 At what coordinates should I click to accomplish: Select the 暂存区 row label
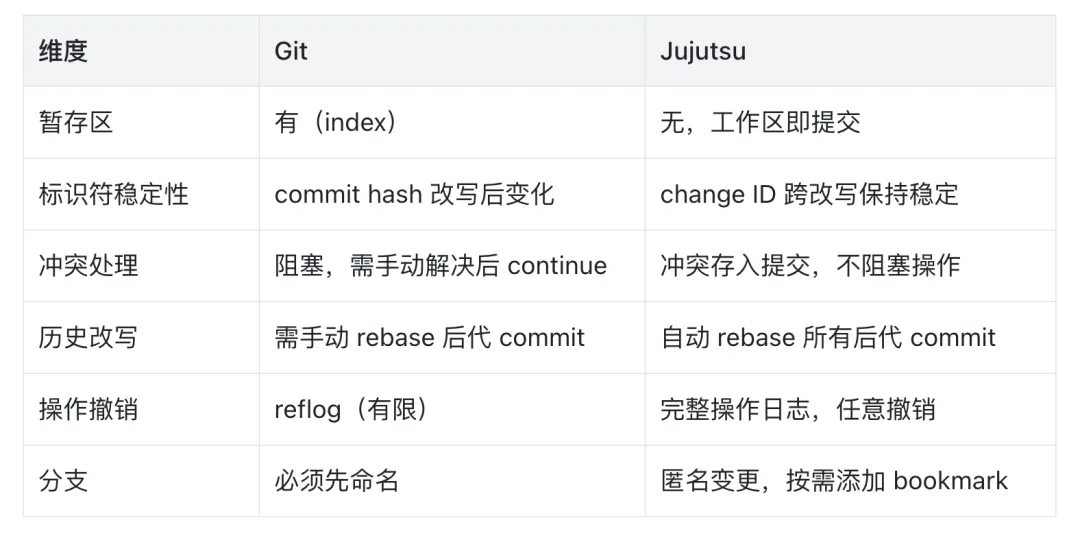click(x=76, y=123)
